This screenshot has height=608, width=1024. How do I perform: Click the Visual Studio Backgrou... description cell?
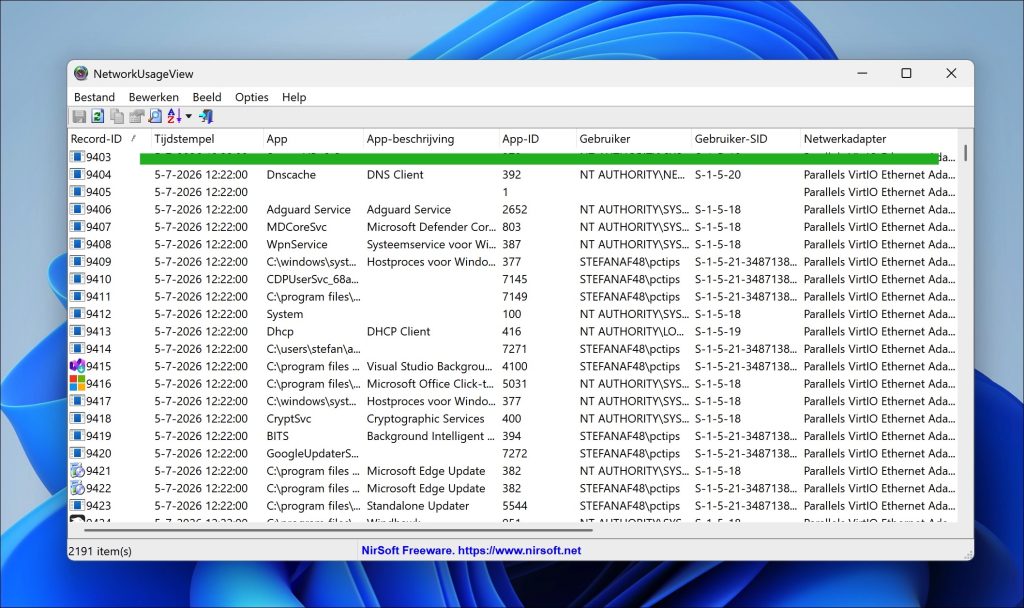430,366
